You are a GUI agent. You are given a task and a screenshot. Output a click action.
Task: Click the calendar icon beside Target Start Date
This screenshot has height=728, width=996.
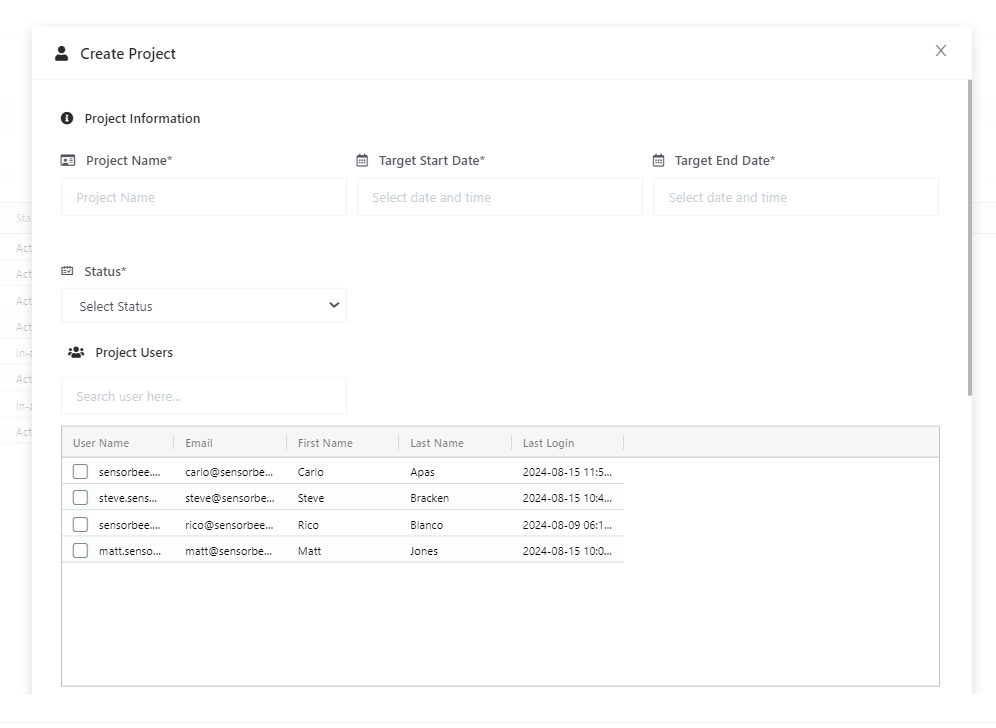pyautogui.click(x=362, y=161)
